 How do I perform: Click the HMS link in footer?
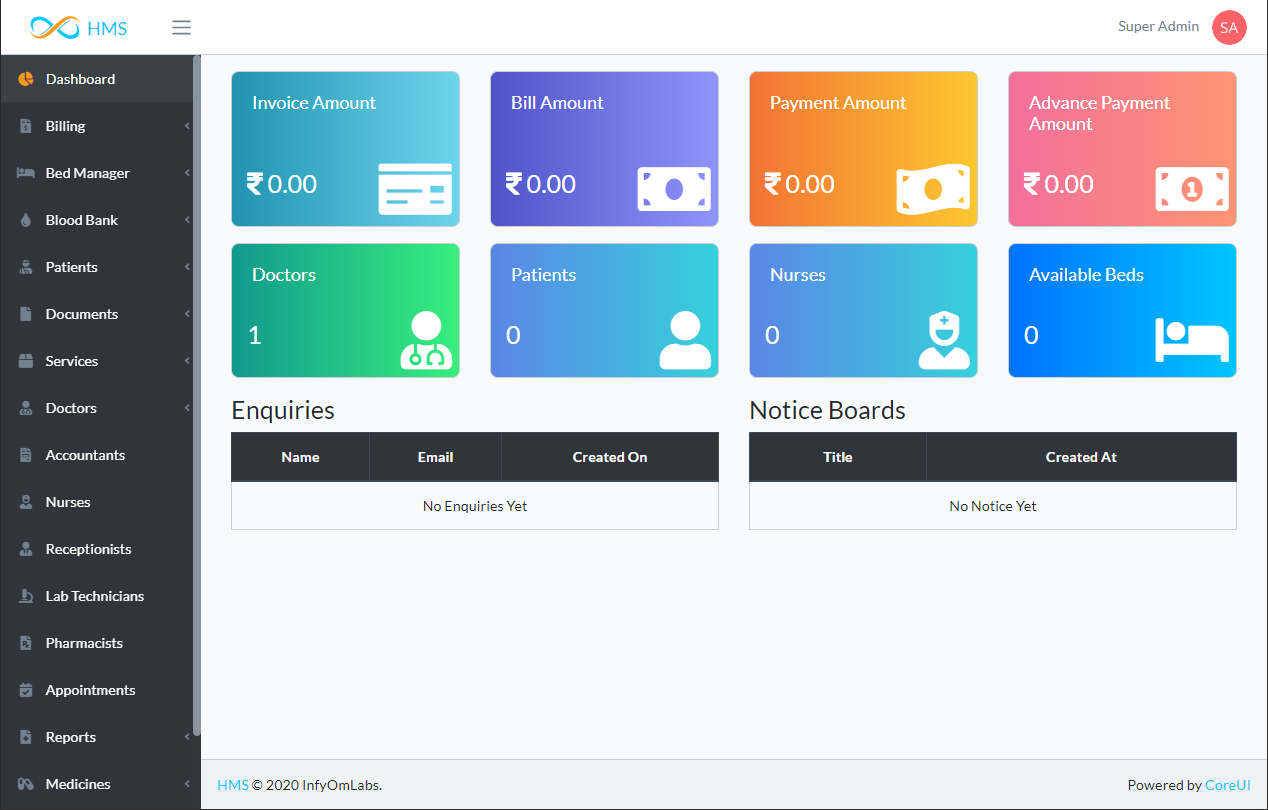(x=232, y=785)
